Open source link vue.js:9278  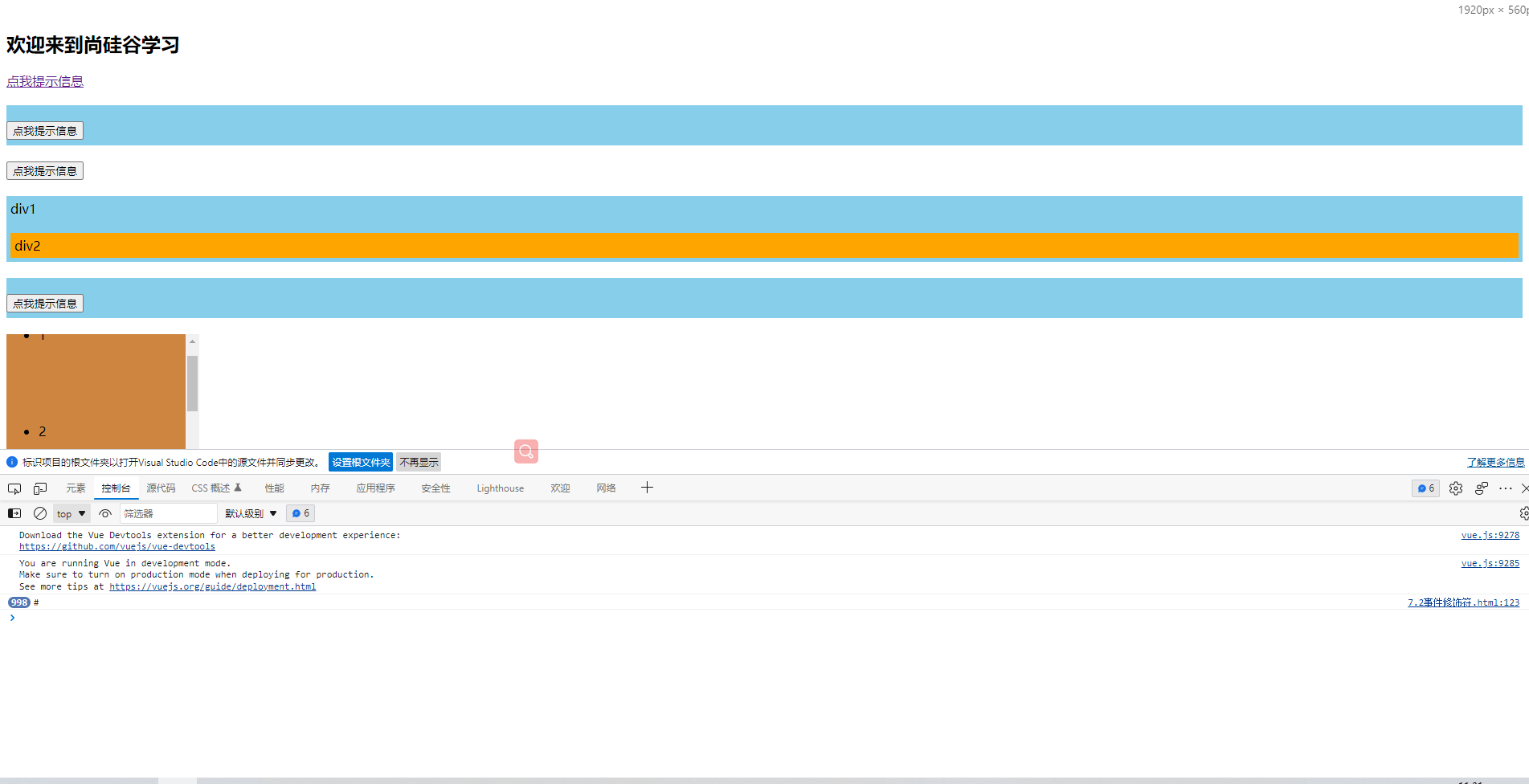click(1490, 535)
